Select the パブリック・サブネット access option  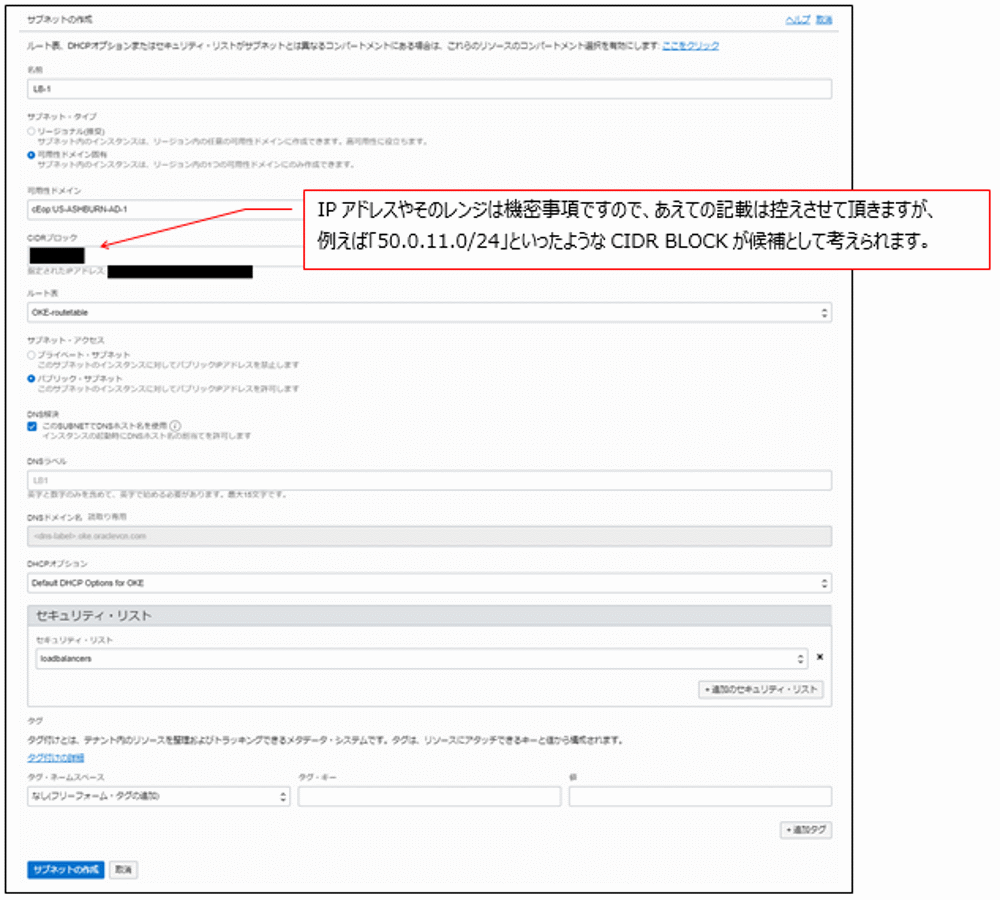tap(28, 382)
